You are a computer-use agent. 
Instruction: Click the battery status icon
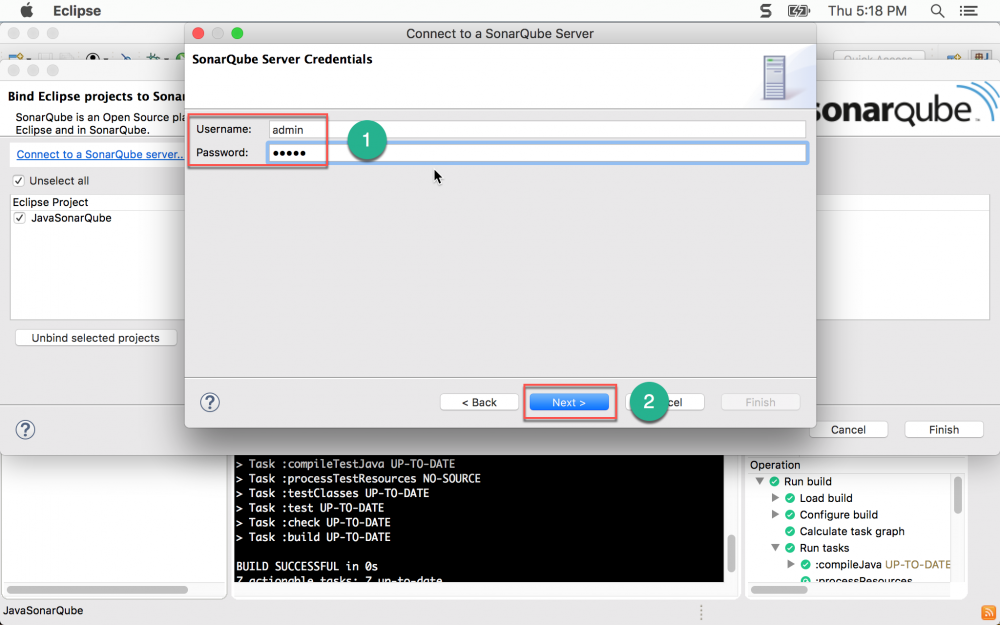798,11
